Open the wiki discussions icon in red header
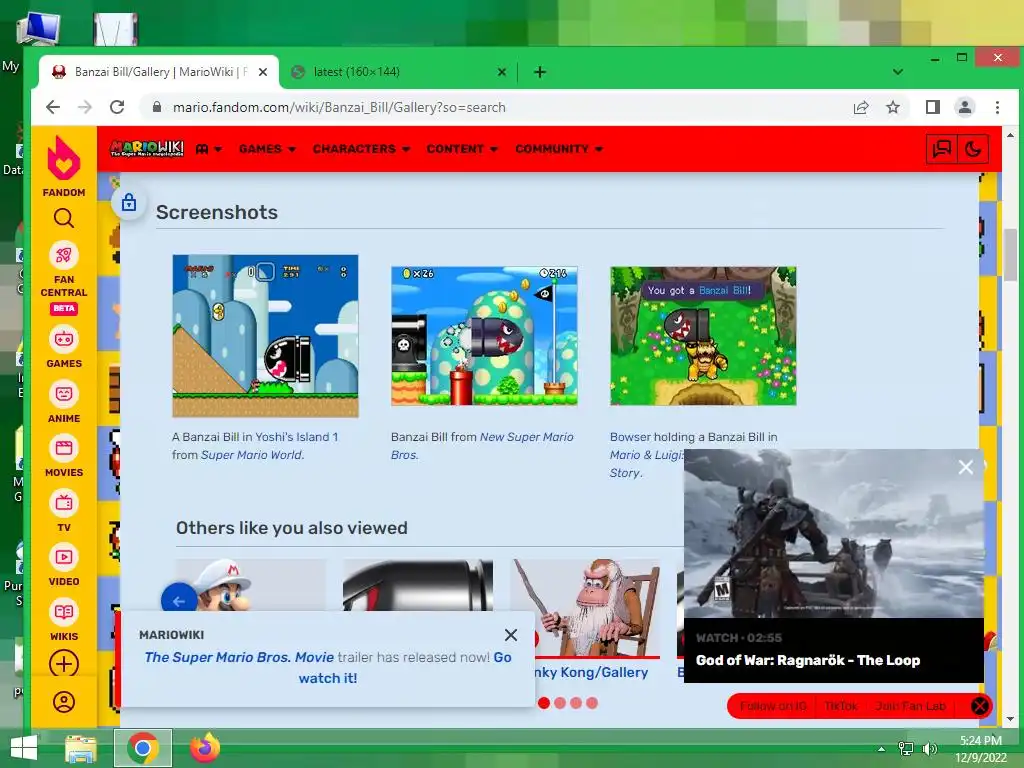 click(941, 149)
